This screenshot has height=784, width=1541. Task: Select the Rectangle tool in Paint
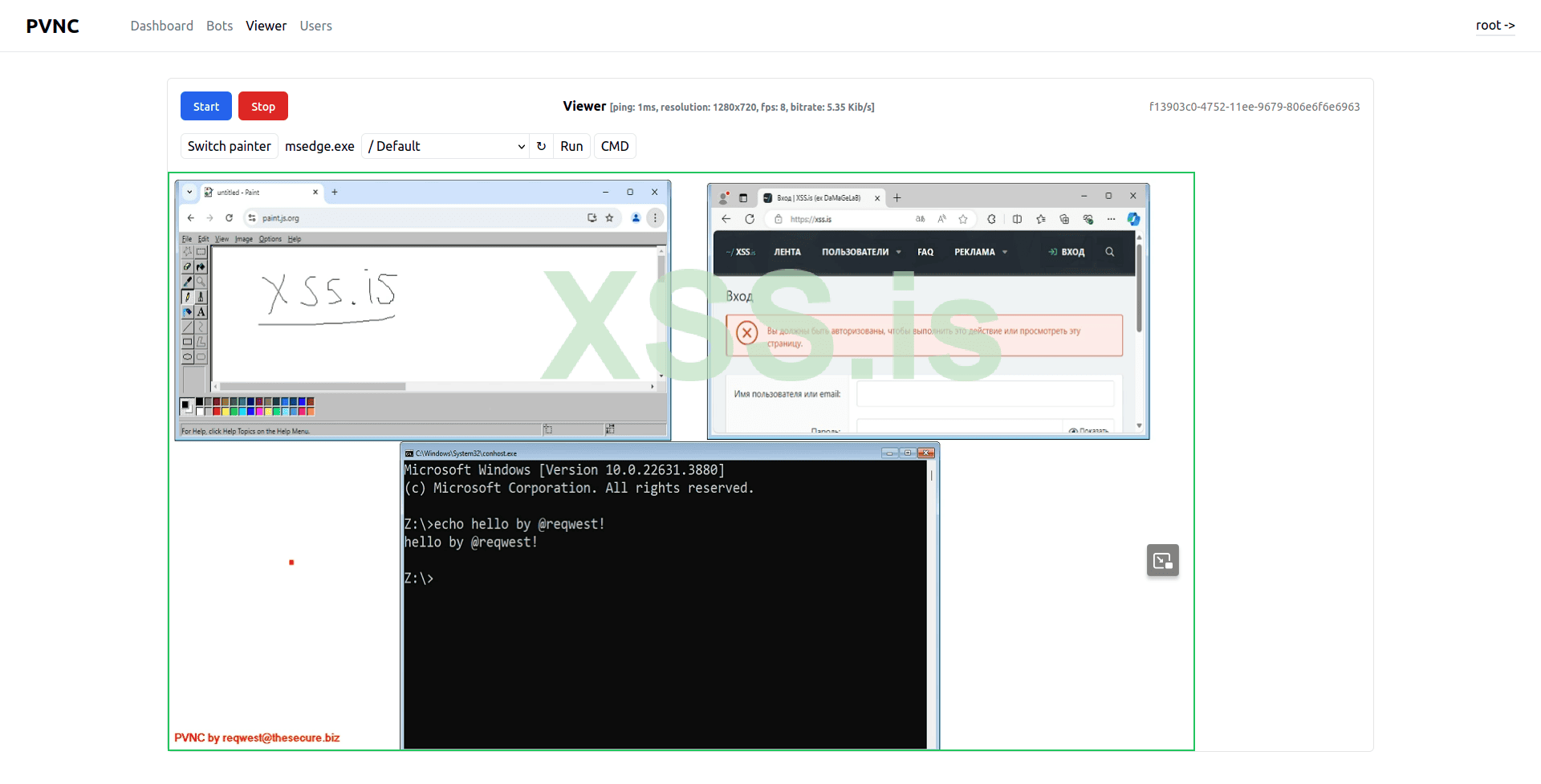click(x=187, y=342)
